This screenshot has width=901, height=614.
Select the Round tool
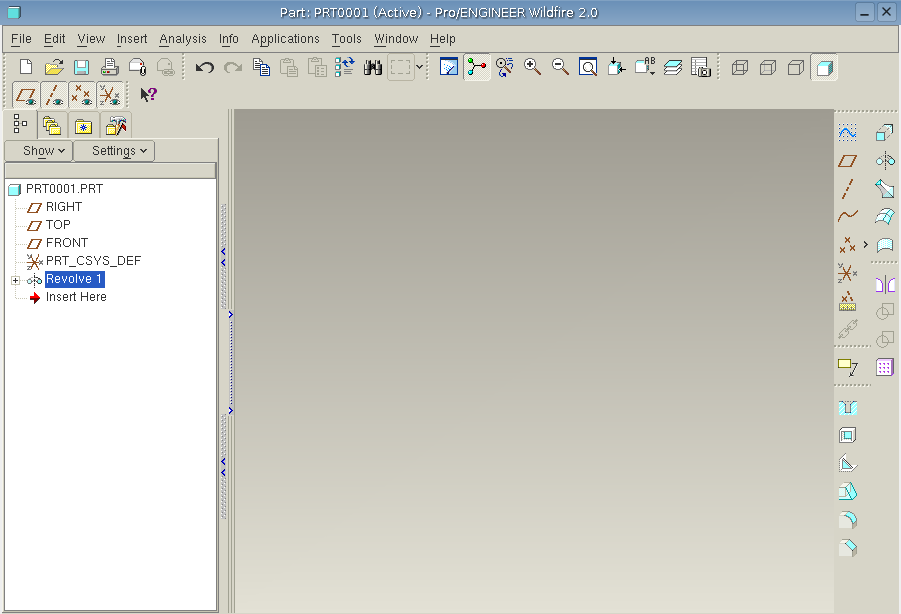click(848, 520)
